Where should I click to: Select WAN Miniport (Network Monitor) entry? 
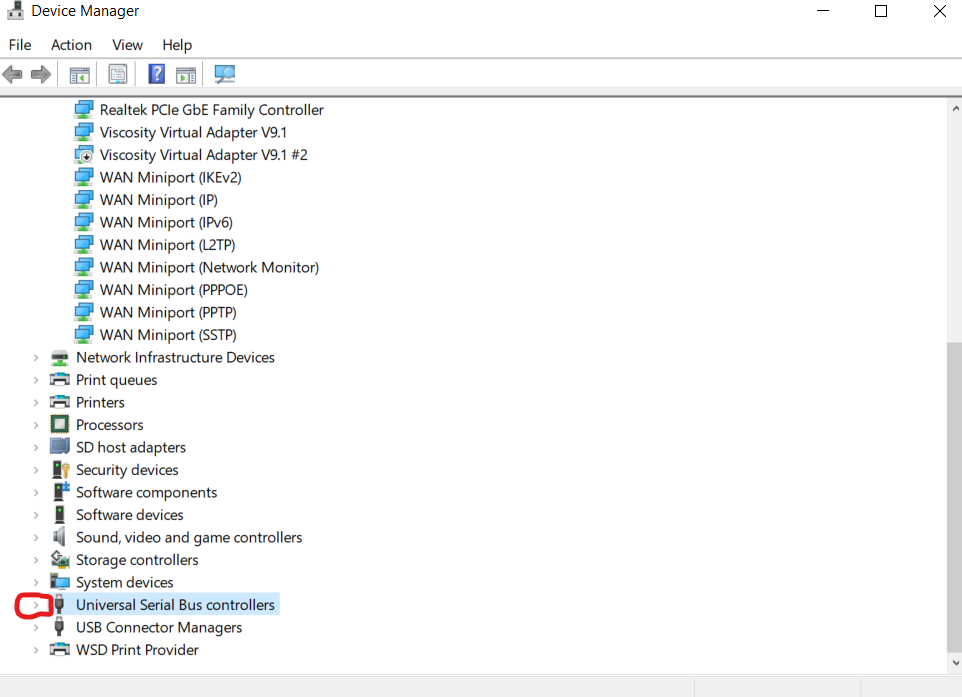209,268
